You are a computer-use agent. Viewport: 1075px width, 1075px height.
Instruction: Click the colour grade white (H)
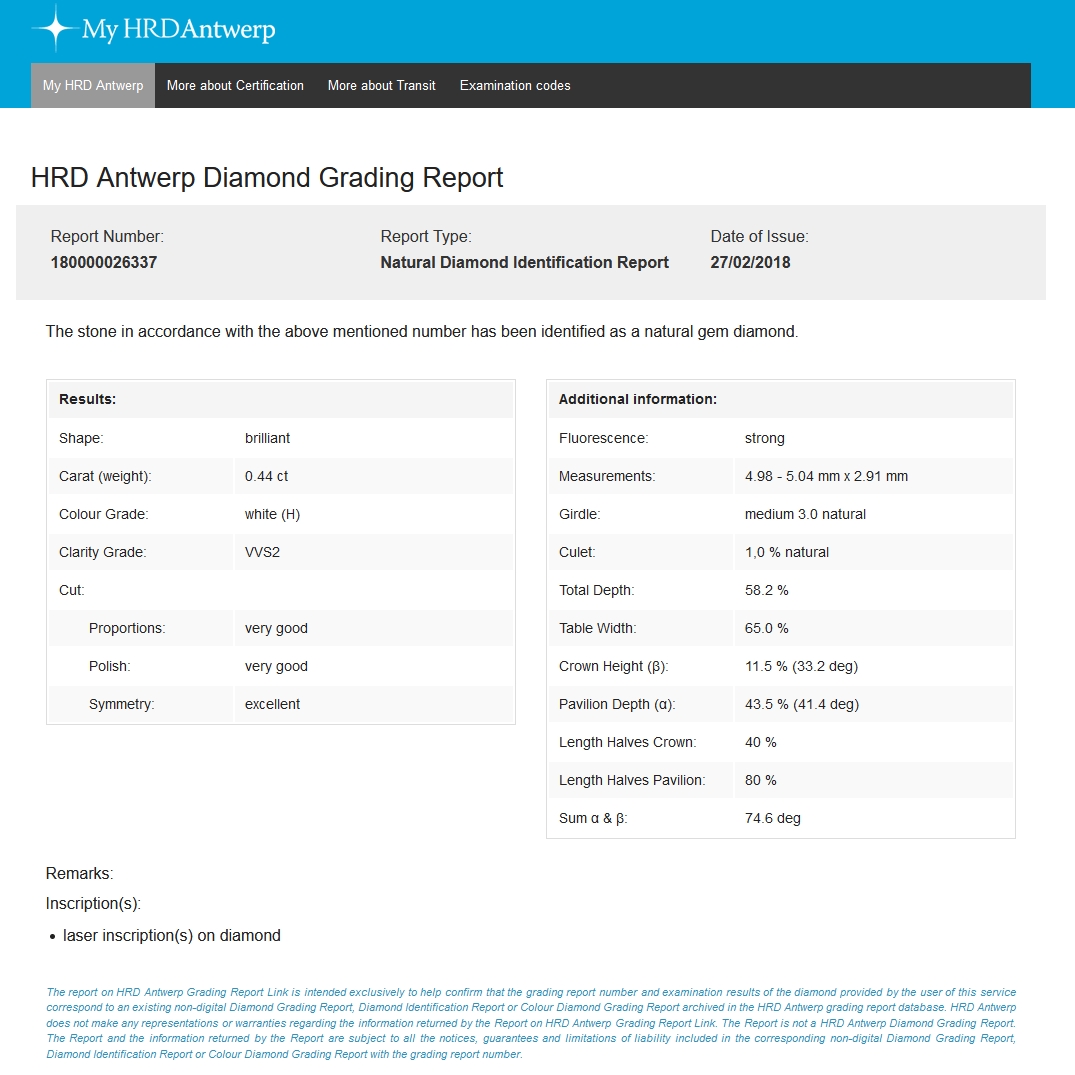click(272, 514)
